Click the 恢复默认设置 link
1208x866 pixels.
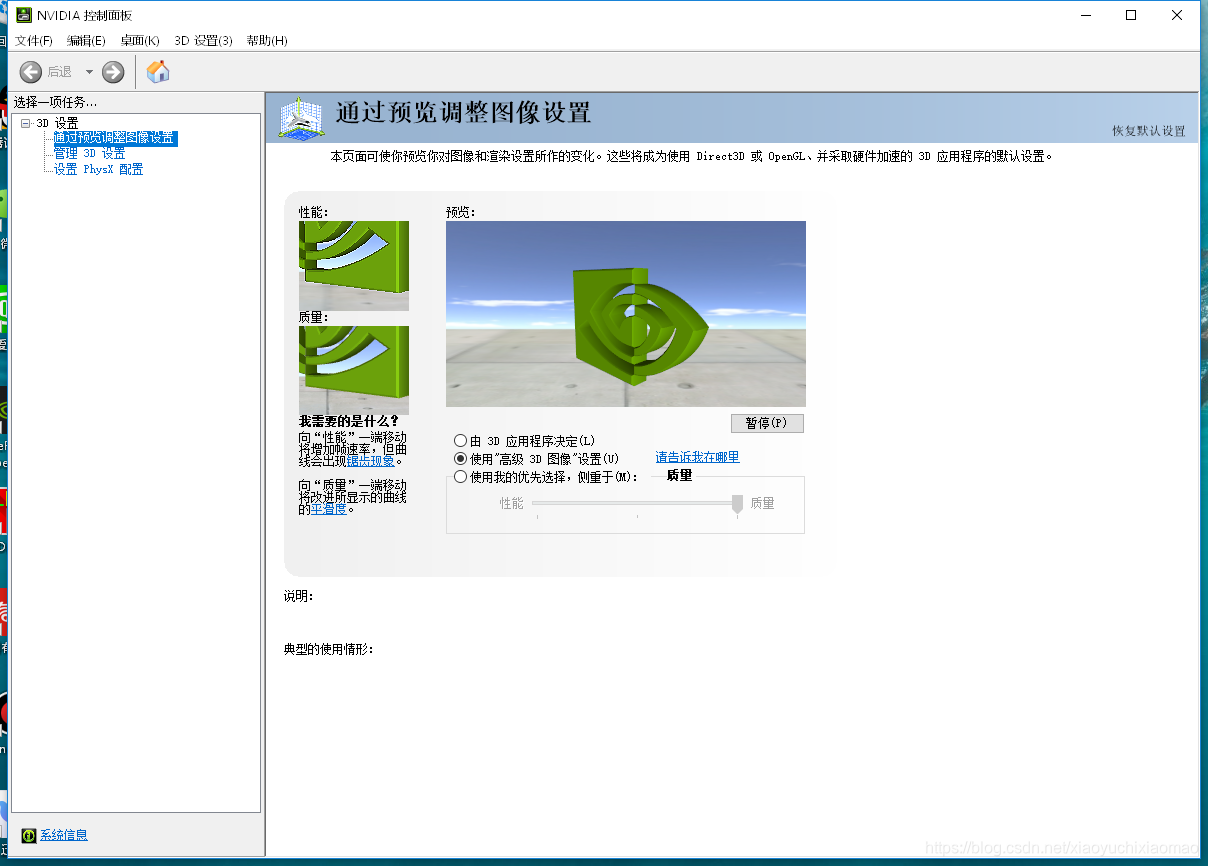coord(1148,131)
